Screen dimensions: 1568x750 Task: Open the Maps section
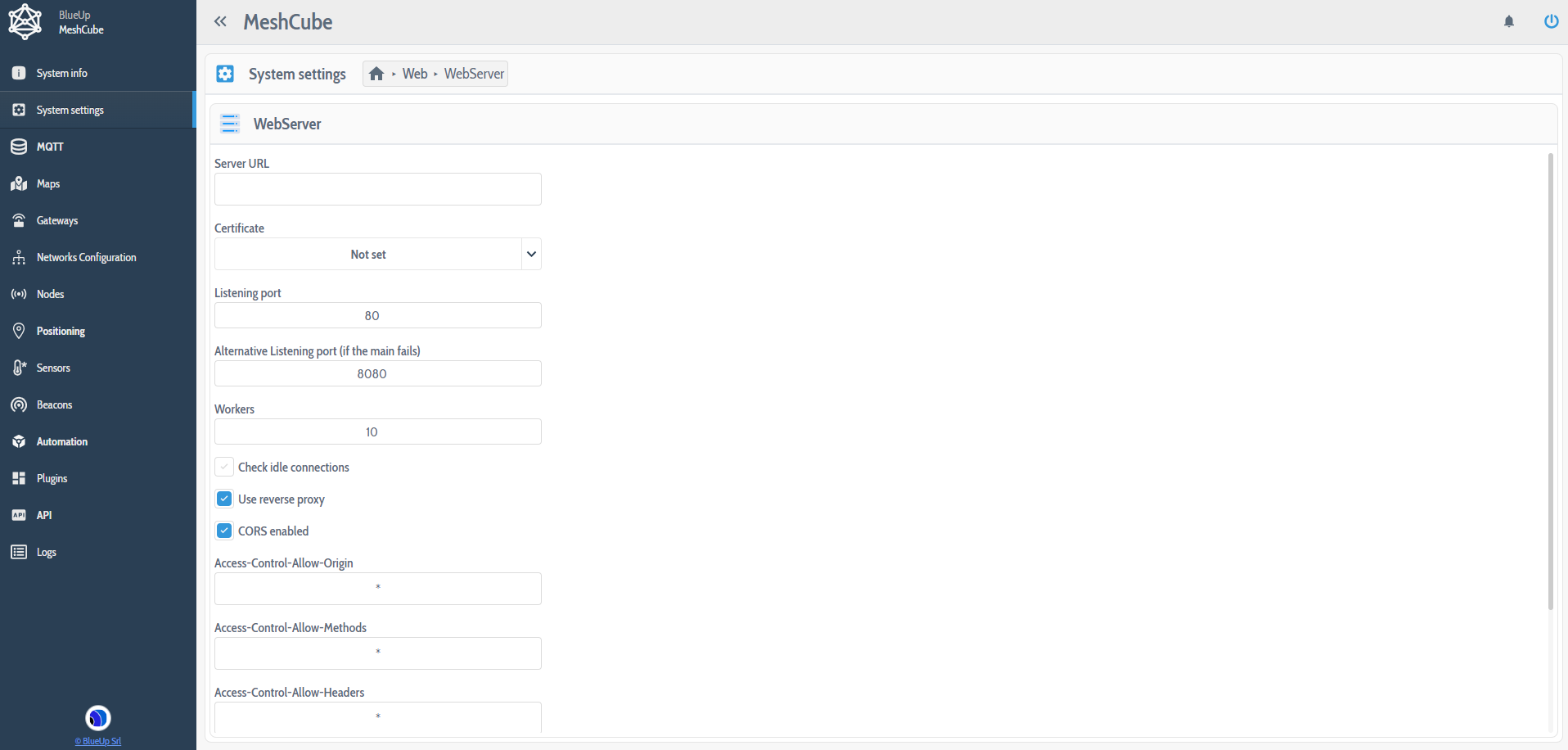point(18,183)
